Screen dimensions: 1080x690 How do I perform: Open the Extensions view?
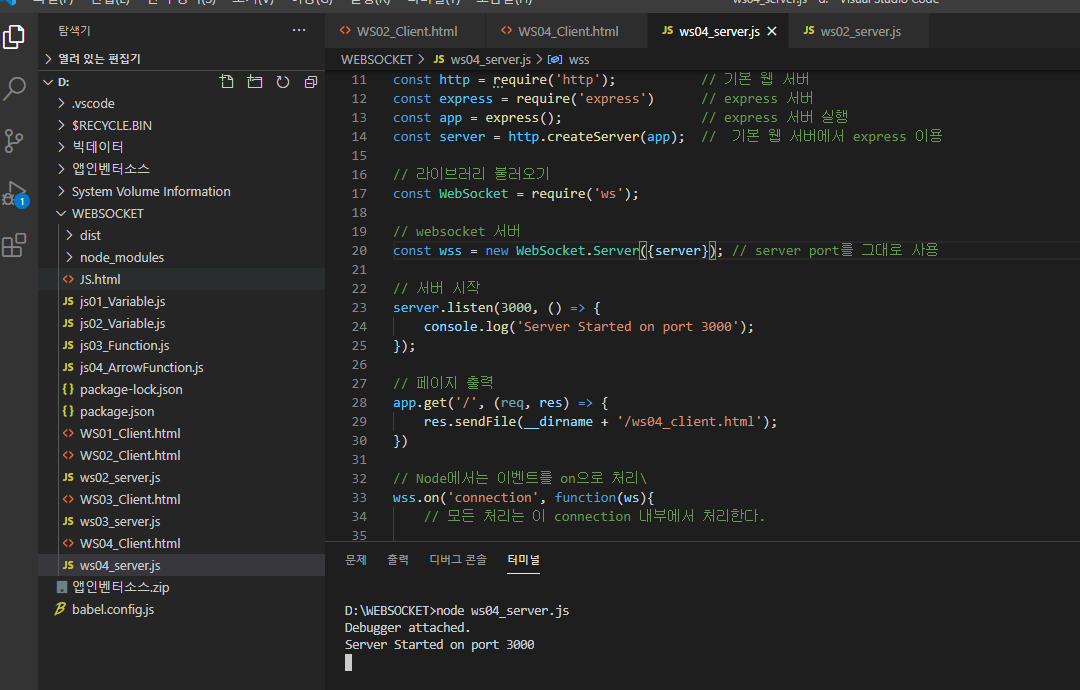tap(14, 245)
